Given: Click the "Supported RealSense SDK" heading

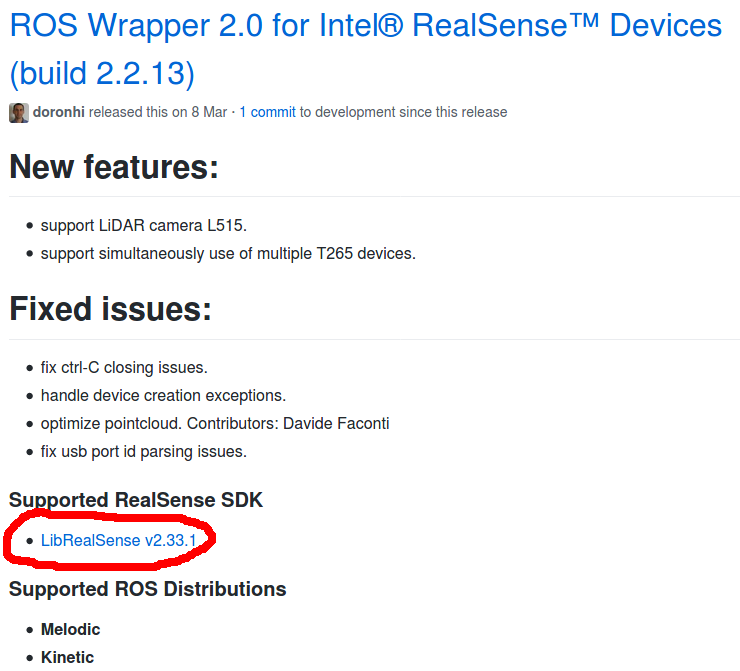Looking at the screenshot, I should (136, 500).
